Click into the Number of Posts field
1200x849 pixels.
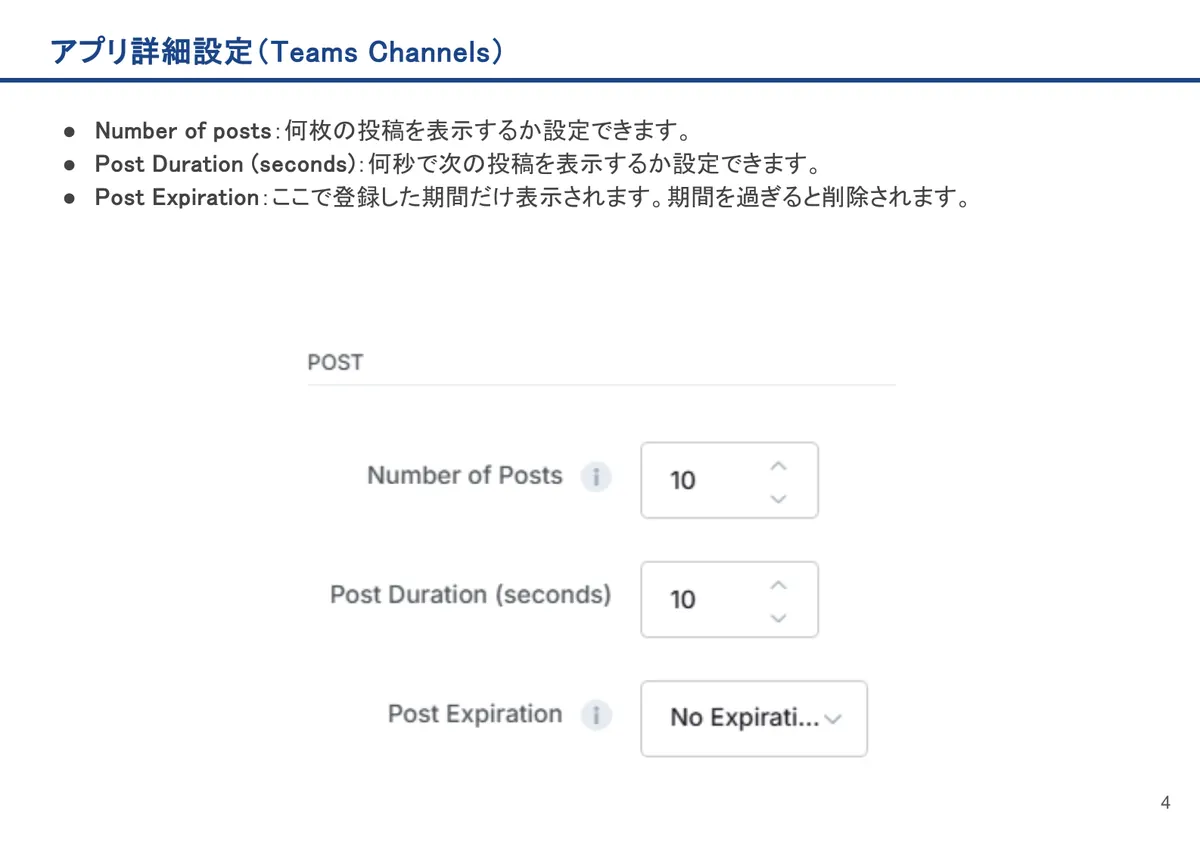coord(729,480)
